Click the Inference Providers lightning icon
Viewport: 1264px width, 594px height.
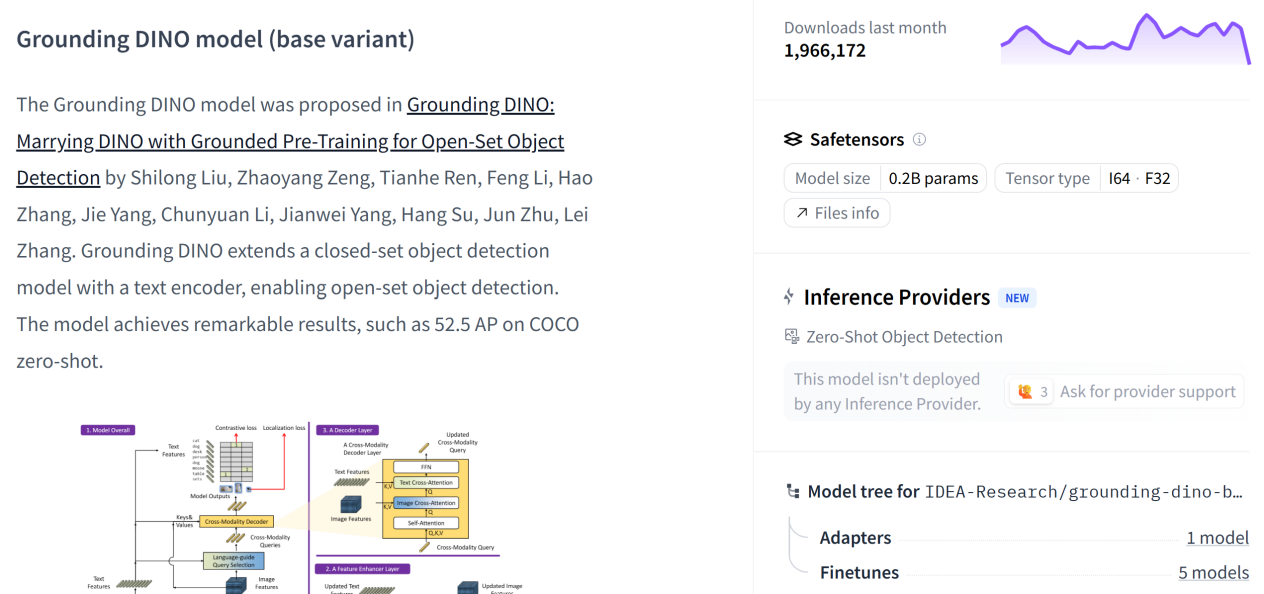[x=790, y=297]
